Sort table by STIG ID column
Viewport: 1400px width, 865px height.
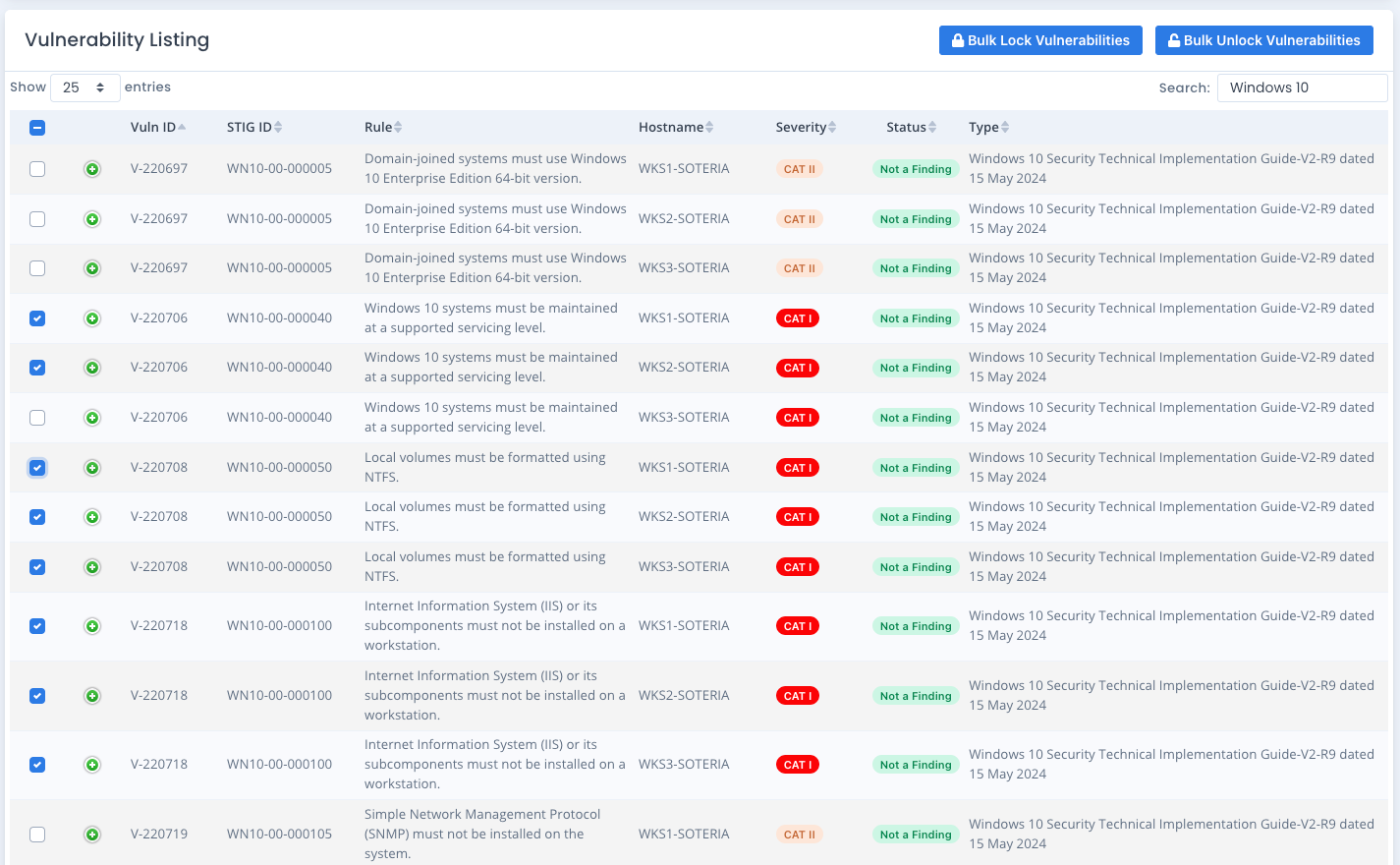[x=254, y=127]
